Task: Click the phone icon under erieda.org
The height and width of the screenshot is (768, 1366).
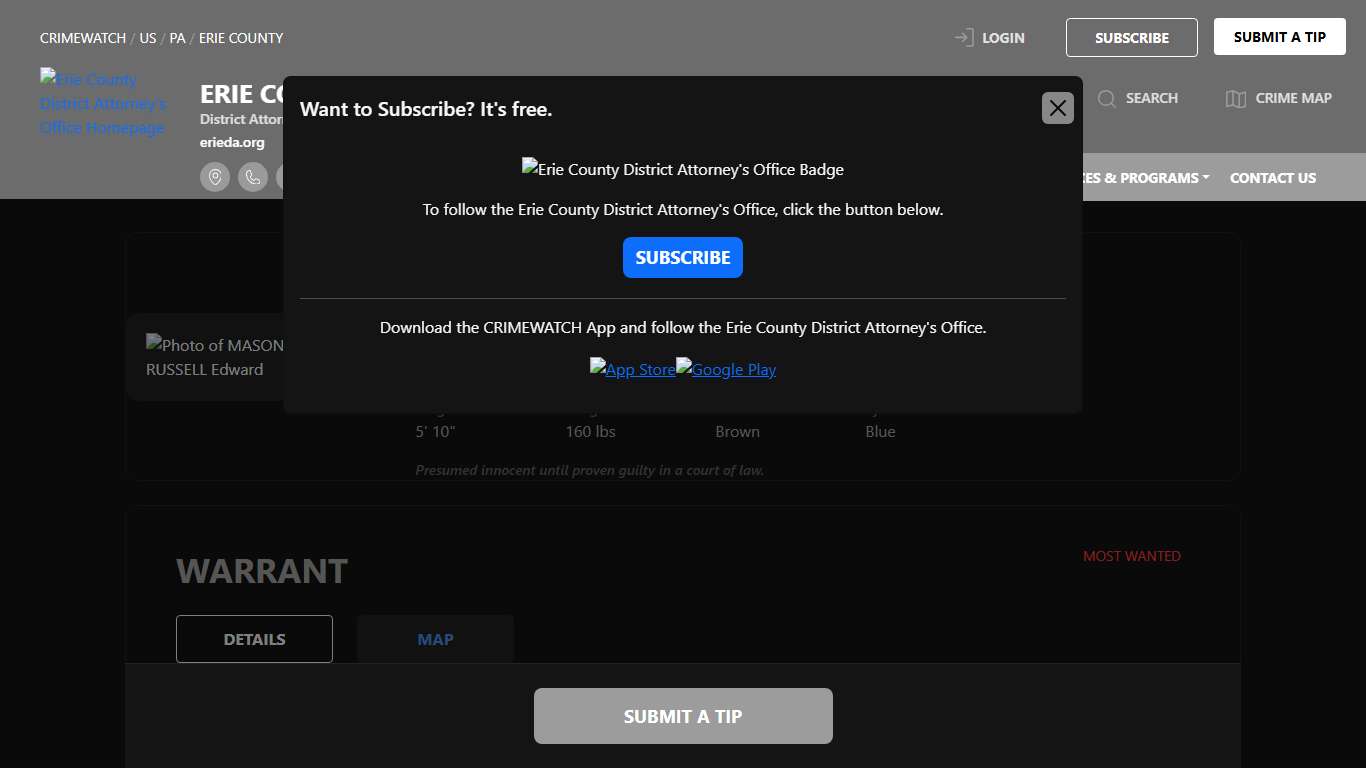Action: [253, 178]
